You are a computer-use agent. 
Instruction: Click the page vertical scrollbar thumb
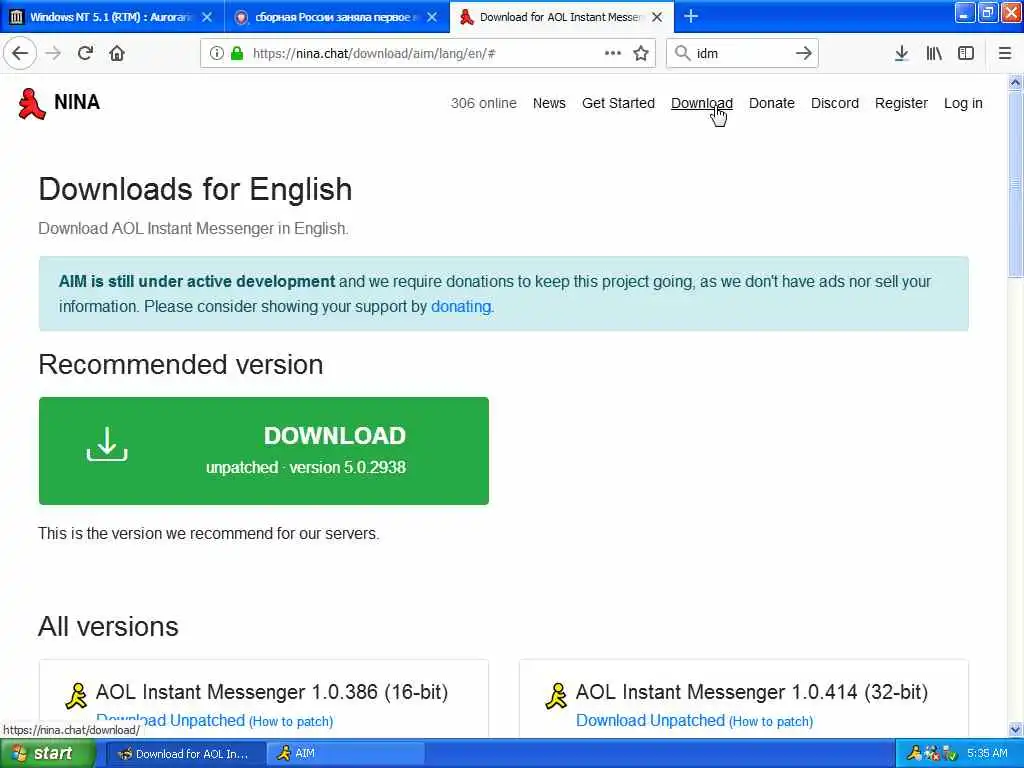(1015, 184)
